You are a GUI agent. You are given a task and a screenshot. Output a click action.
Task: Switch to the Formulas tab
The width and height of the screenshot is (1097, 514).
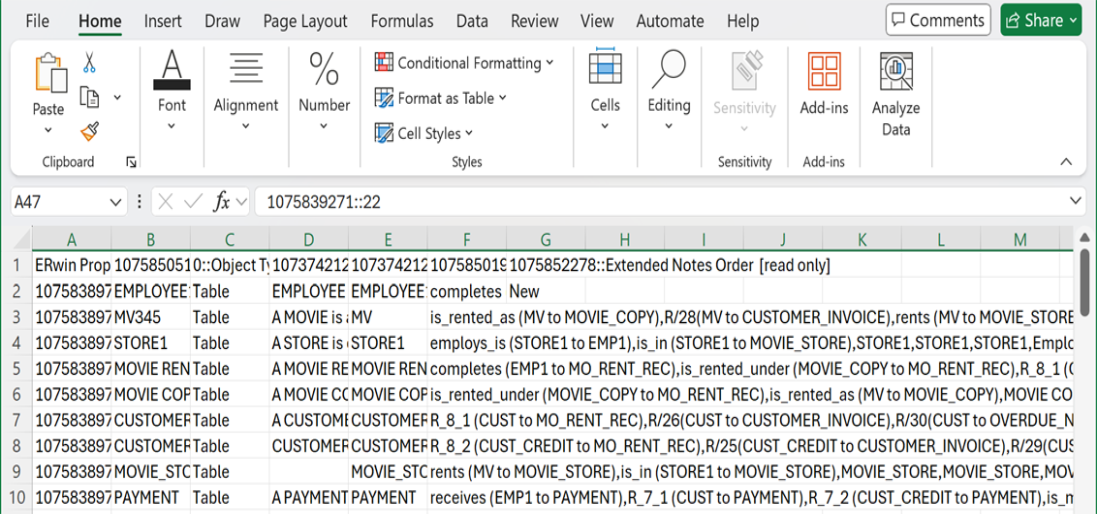pos(402,21)
